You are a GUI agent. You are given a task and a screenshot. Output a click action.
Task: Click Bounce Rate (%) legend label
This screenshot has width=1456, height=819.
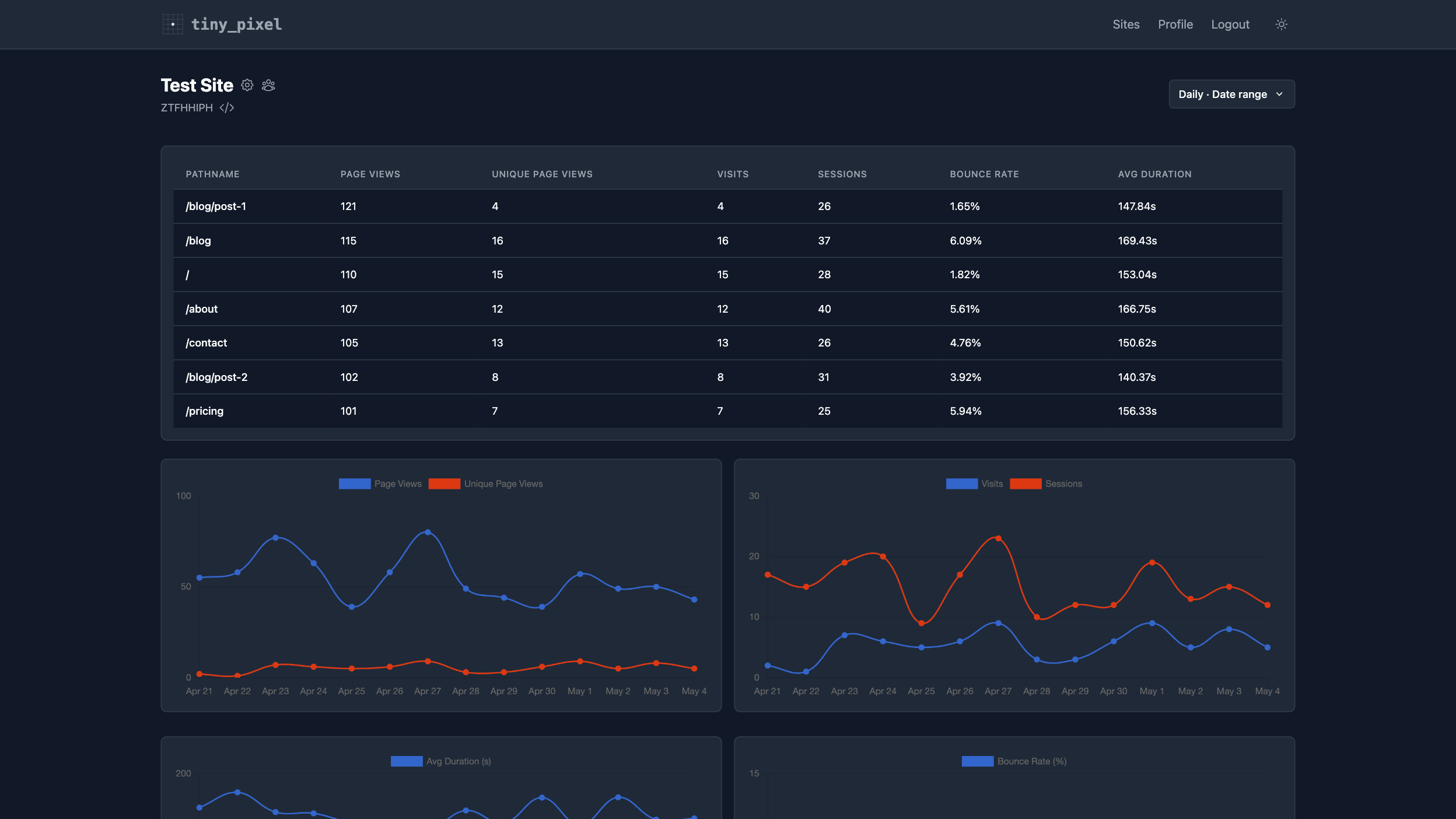coord(1032,761)
